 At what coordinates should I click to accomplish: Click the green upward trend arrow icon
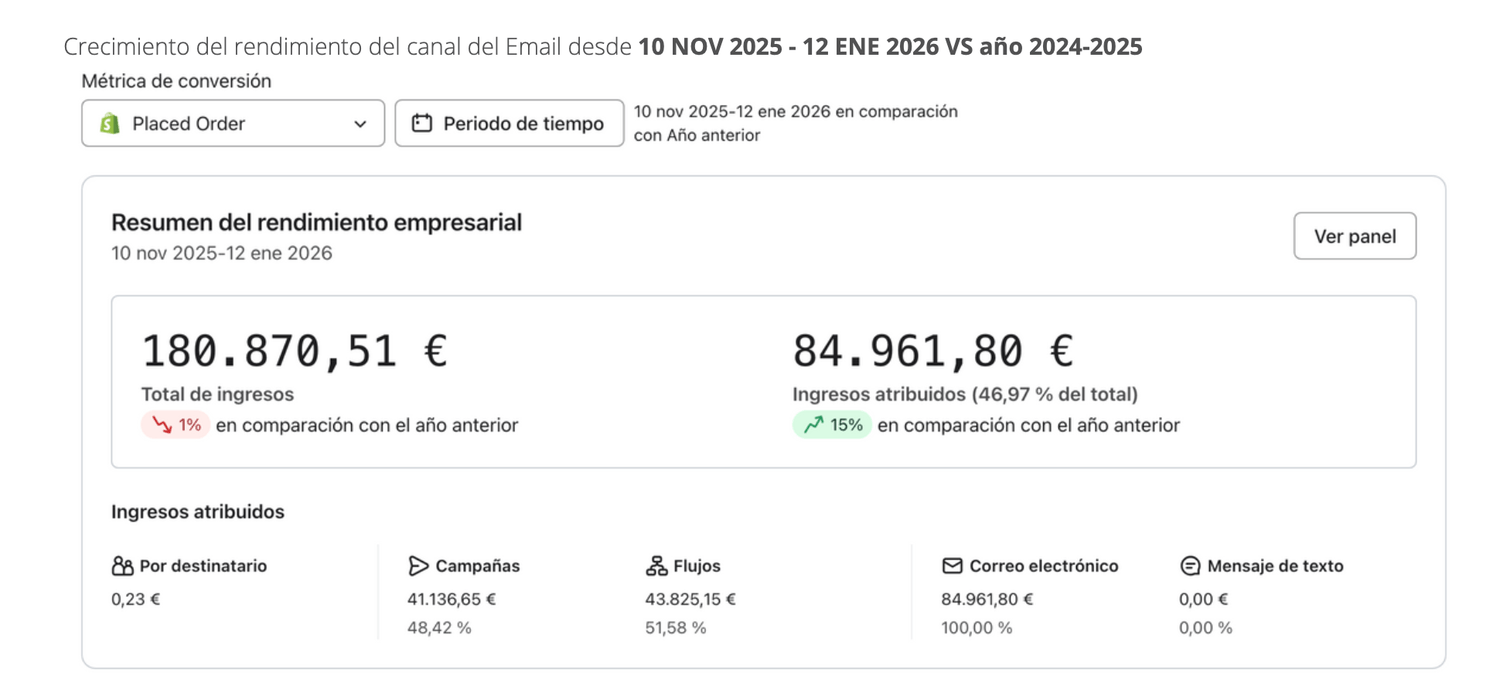pyautogui.click(x=813, y=425)
